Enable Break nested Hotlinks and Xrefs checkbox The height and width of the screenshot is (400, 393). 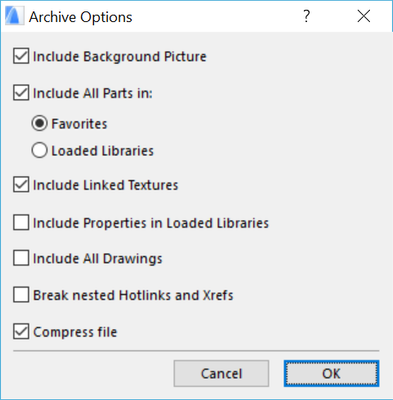[x=21, y=295]
